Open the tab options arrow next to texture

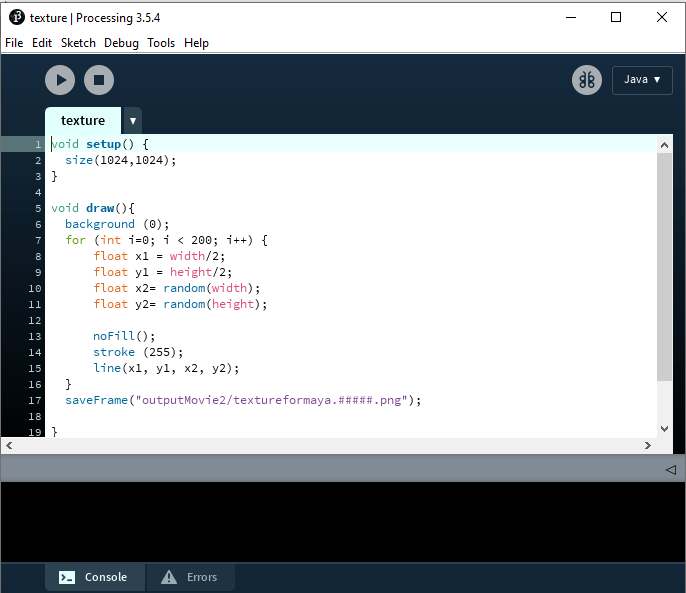click(x=132, y=121)
